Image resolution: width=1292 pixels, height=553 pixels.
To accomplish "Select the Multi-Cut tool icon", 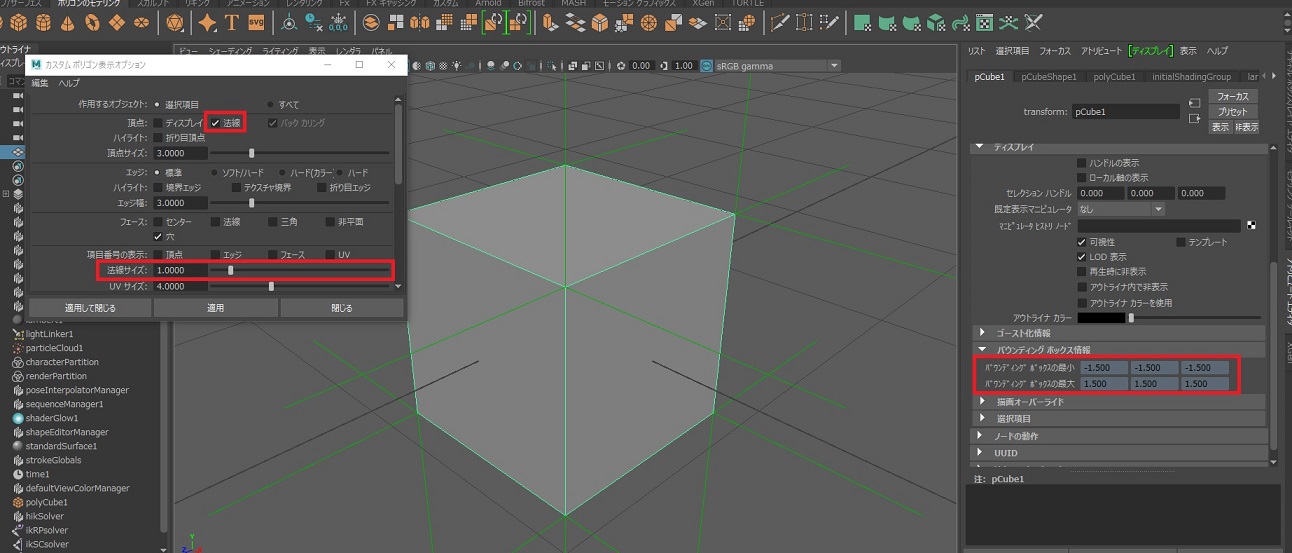I will [x=780, y=22].
